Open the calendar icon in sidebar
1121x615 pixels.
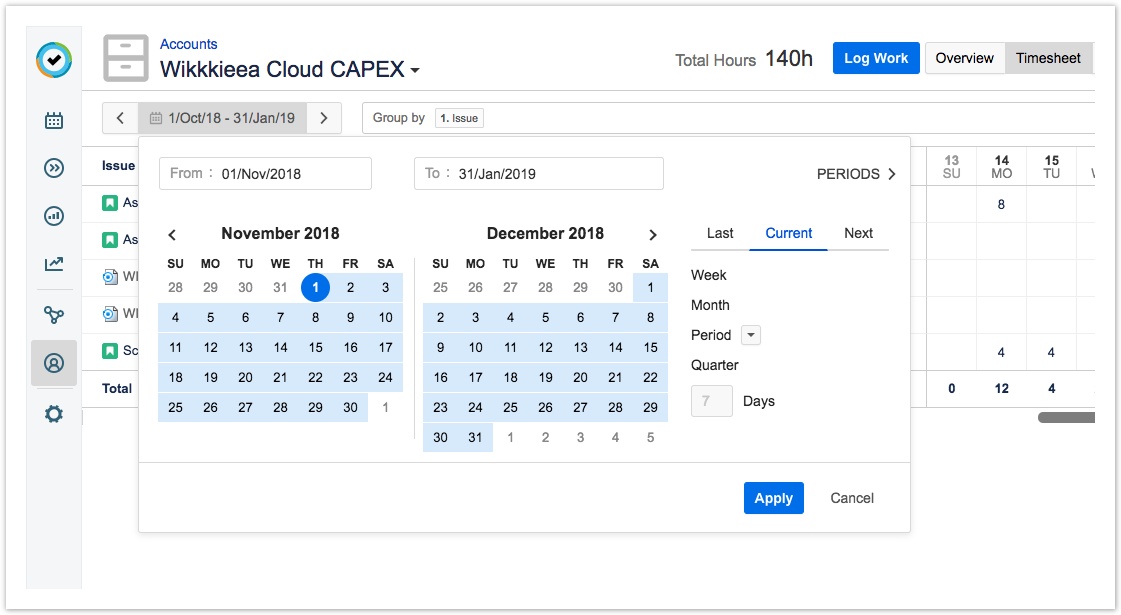(x=54, y=121)
